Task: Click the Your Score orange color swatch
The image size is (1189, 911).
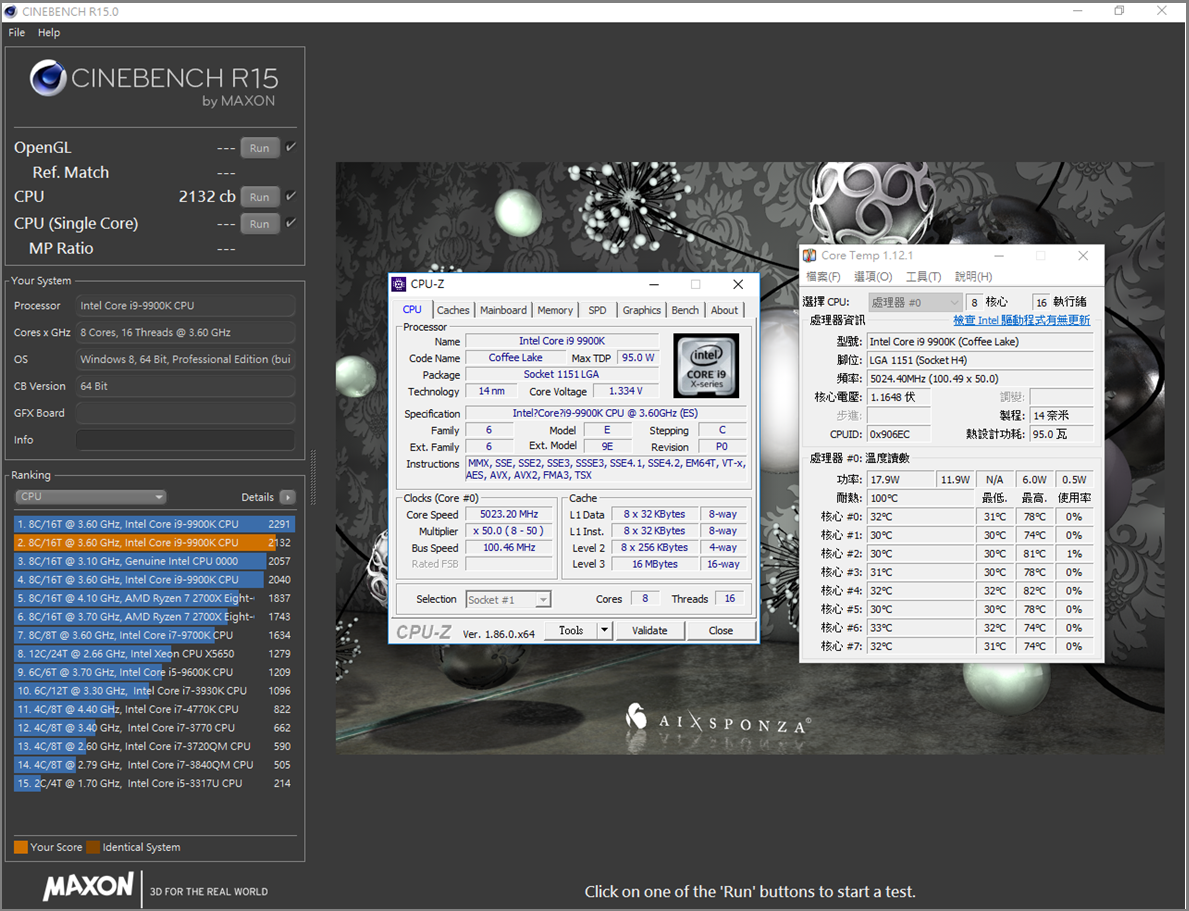Action: tap(20, 847)
